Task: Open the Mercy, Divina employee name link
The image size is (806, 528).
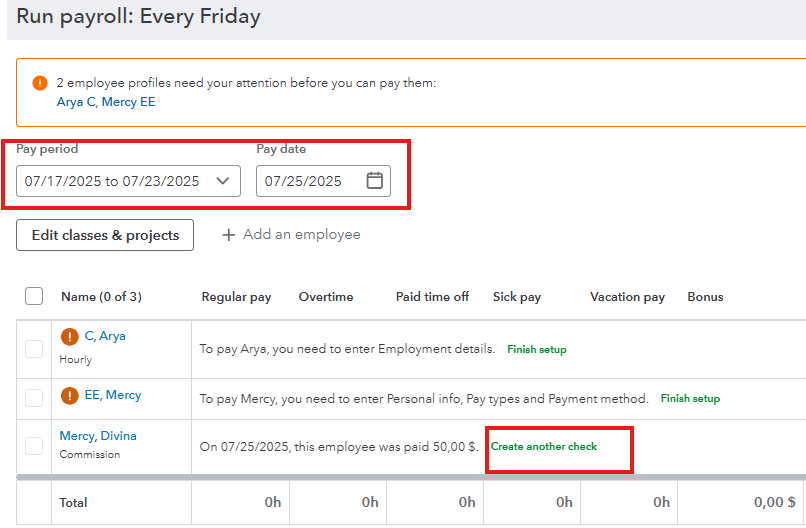Action: tap(98, 436)
